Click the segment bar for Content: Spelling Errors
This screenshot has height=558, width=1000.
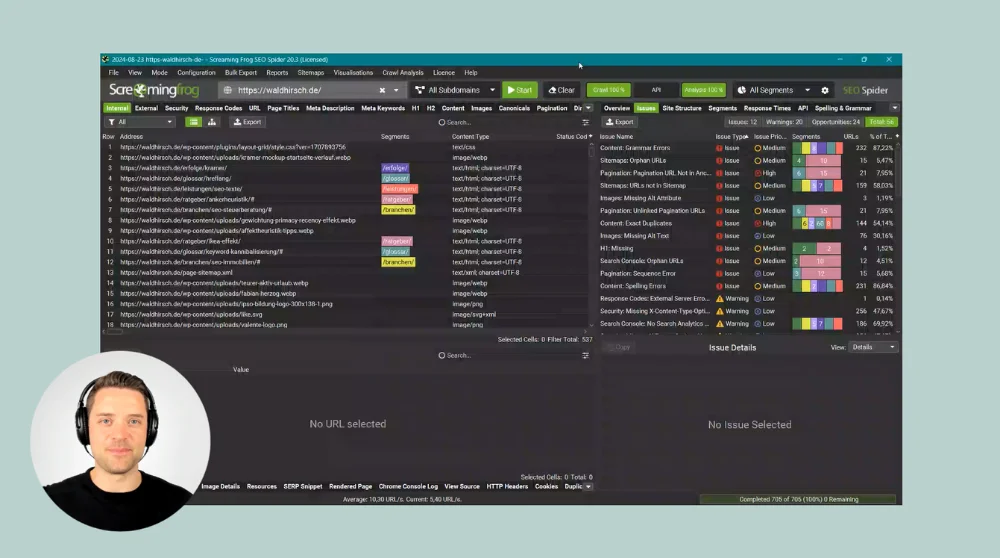click(818, 286)
